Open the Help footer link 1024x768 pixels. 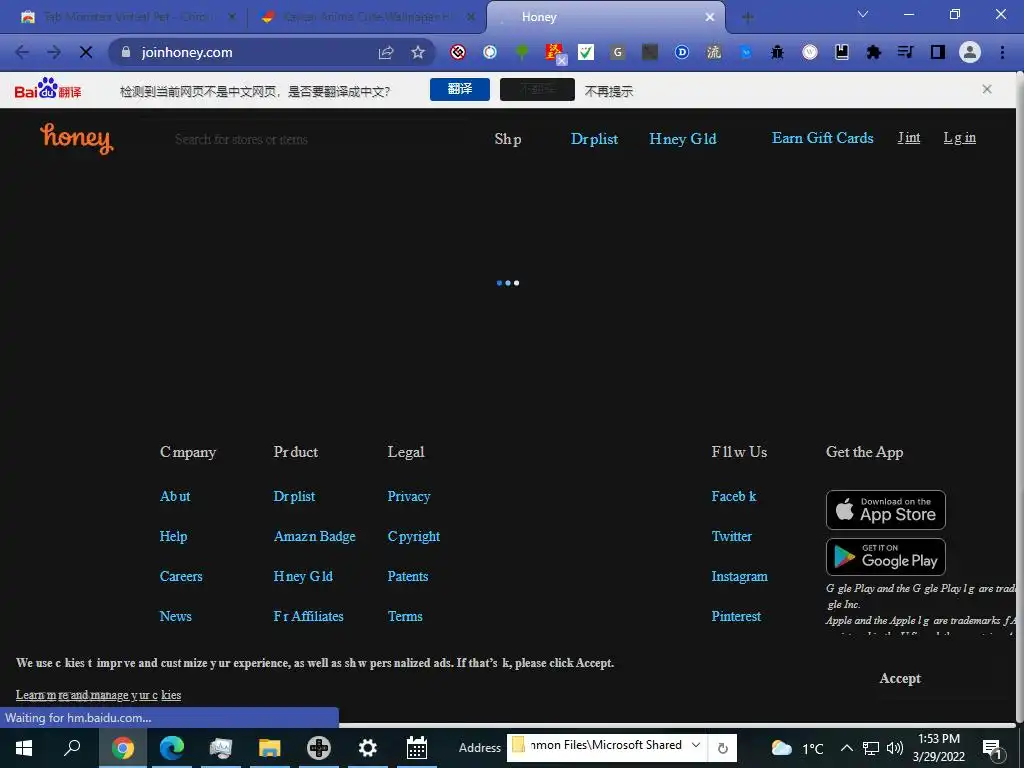coord(173,536)
